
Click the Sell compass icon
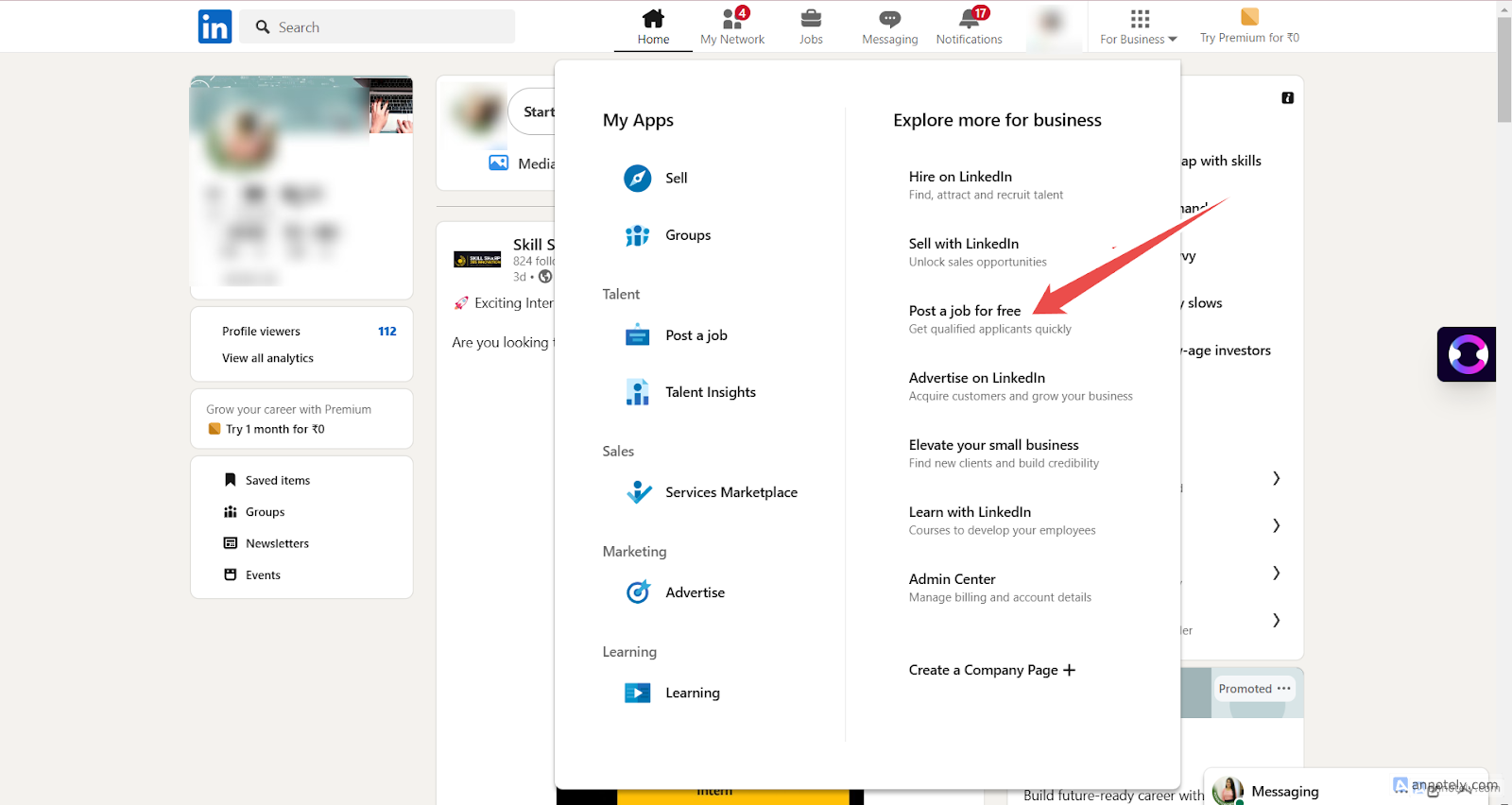[638, 178]
